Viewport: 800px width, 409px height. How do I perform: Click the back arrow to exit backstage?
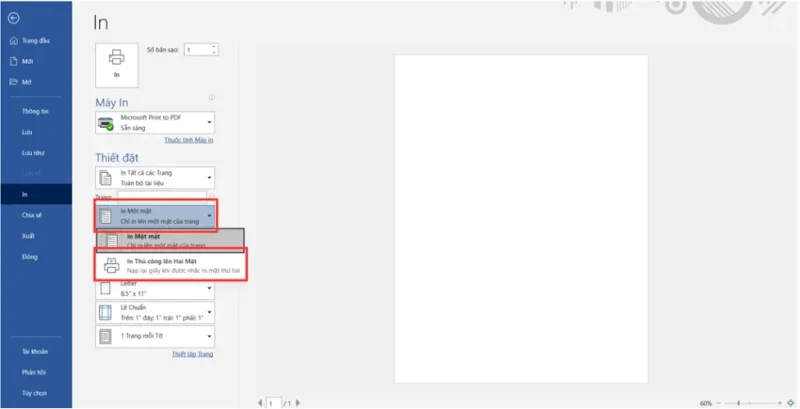click(x=13, y=18)
